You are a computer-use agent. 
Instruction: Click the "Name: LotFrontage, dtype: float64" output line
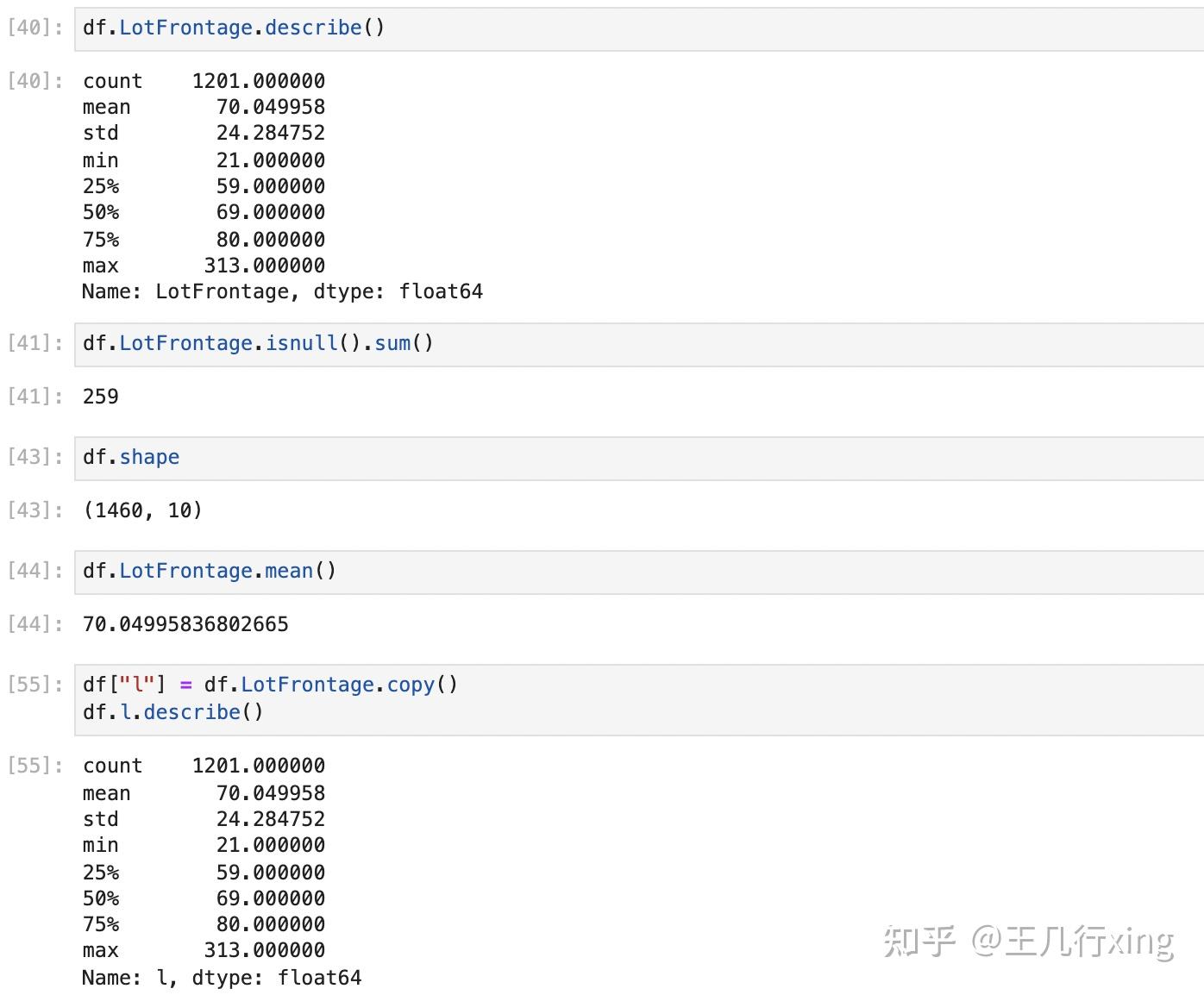pos(282,292)
